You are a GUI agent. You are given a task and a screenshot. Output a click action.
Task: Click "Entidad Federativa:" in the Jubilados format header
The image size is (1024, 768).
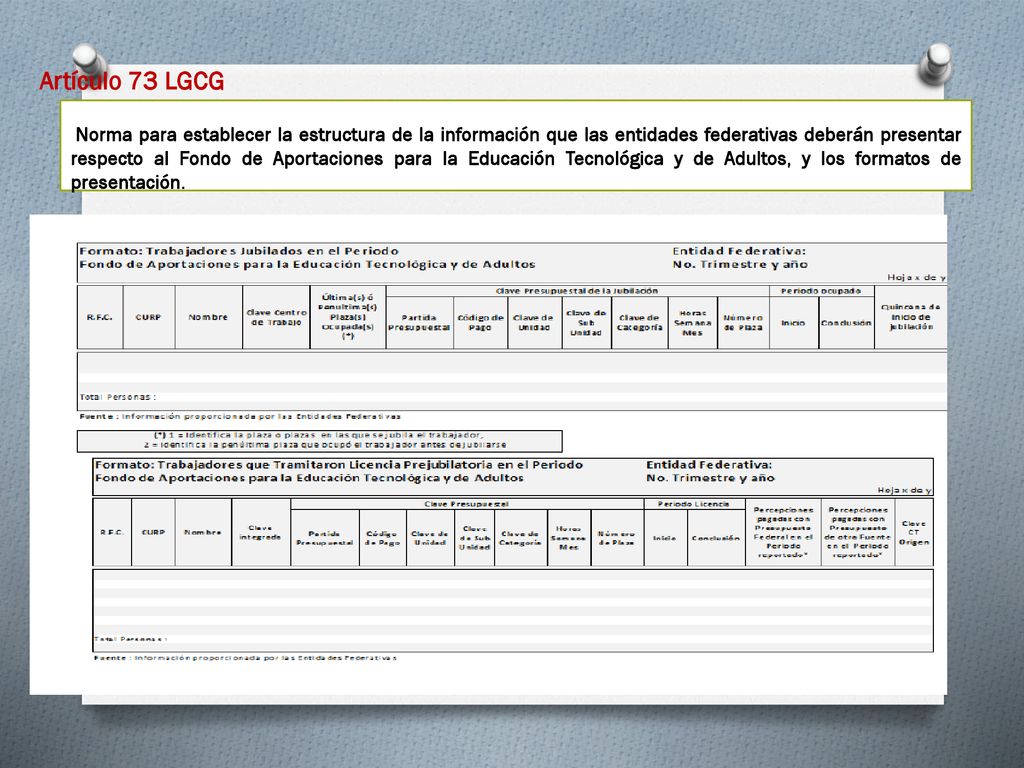pos(739,251)
